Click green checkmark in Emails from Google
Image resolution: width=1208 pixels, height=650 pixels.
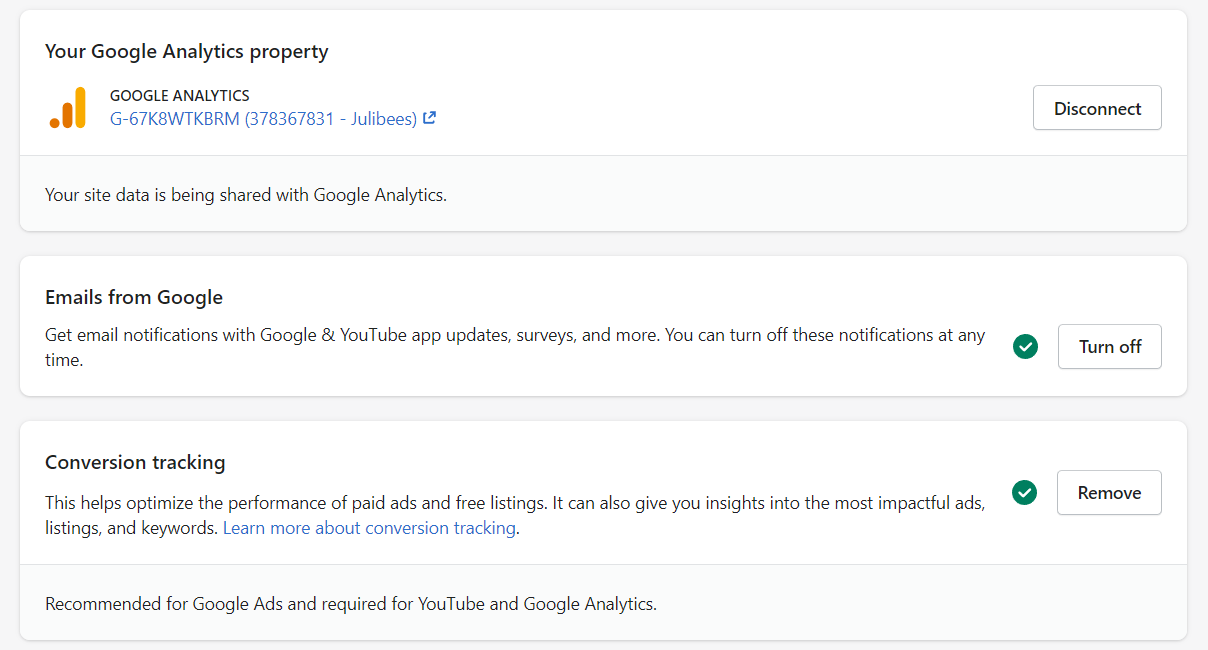(x=1025, y=346)
